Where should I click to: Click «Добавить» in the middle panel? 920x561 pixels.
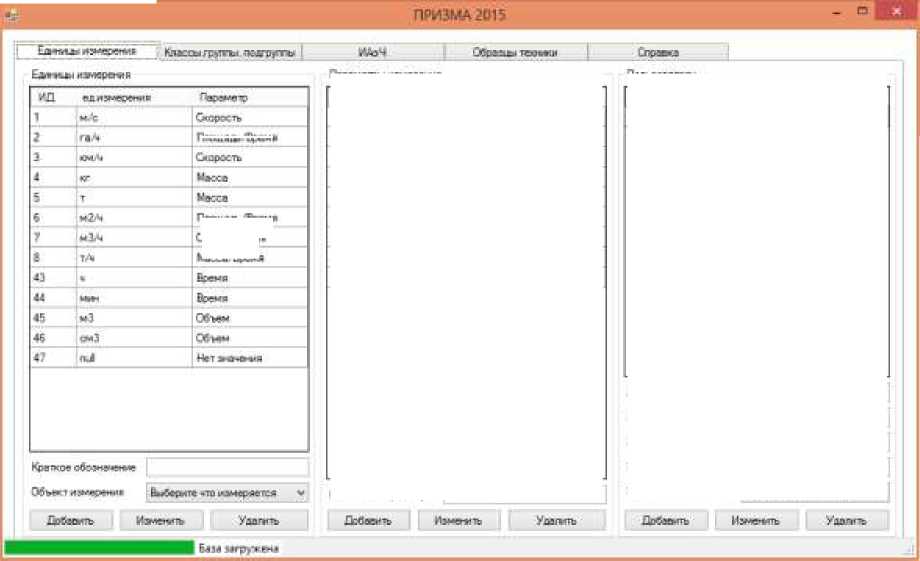click(x=368, y=521)
